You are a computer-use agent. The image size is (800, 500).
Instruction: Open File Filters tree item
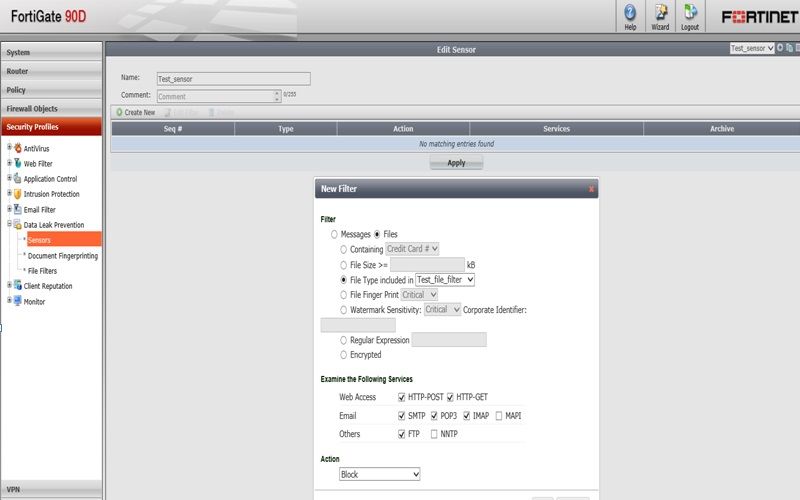tap(42, 271)
